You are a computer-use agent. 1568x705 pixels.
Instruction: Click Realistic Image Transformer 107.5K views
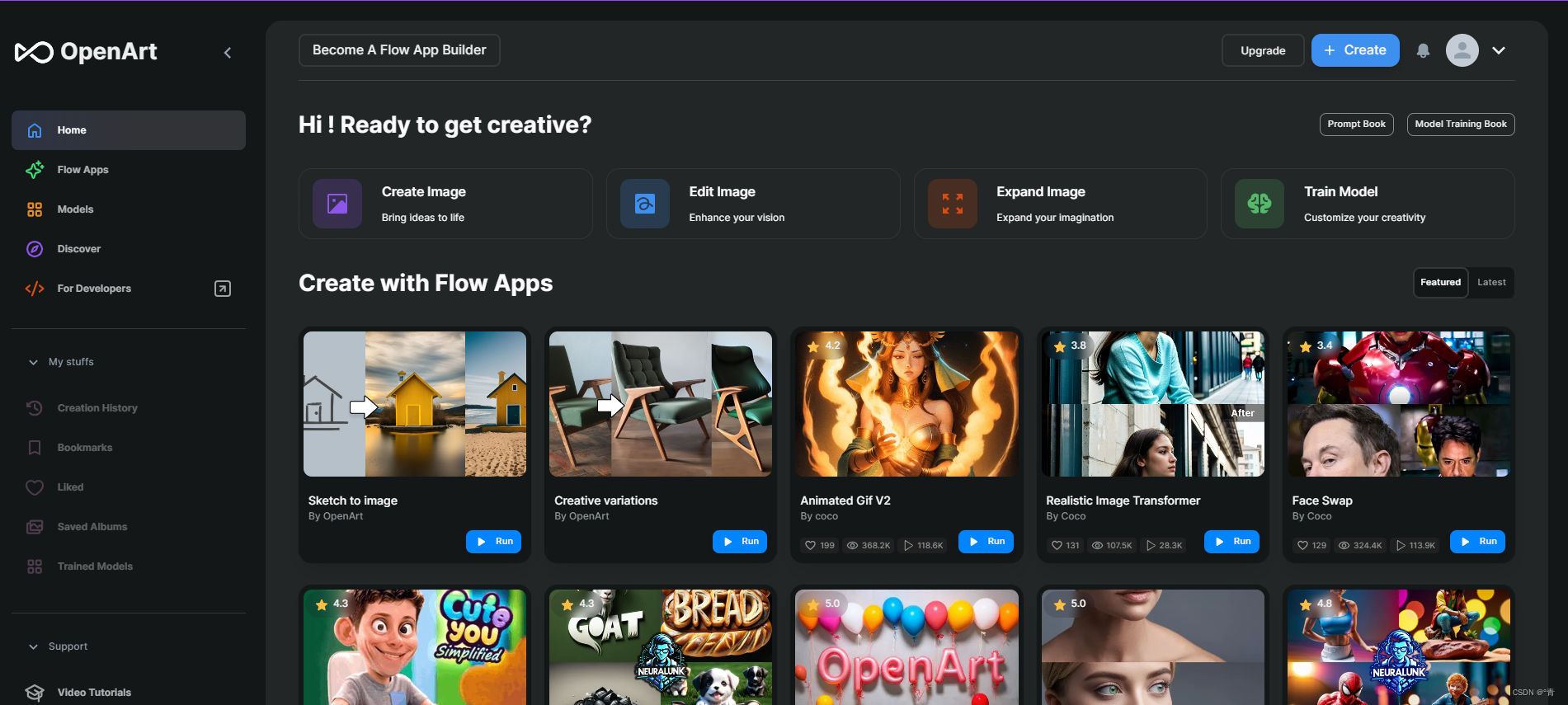pyautogui.click(x=1112, y=546)
